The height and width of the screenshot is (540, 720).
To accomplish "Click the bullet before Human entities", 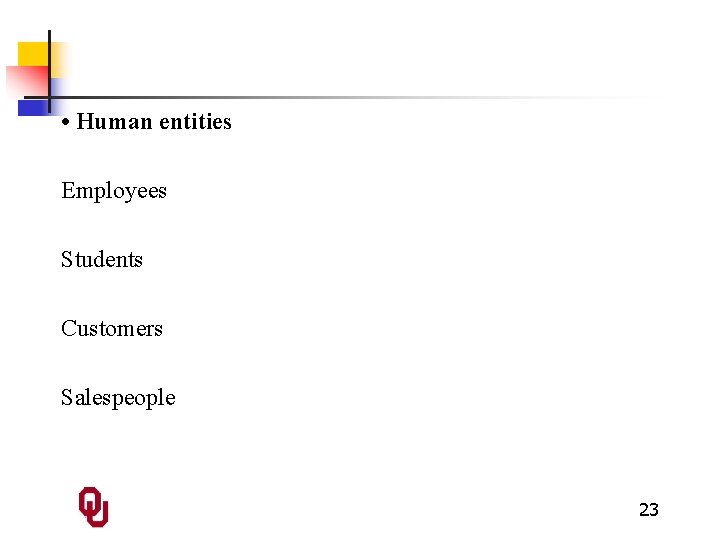I will (x=66, y=123).
